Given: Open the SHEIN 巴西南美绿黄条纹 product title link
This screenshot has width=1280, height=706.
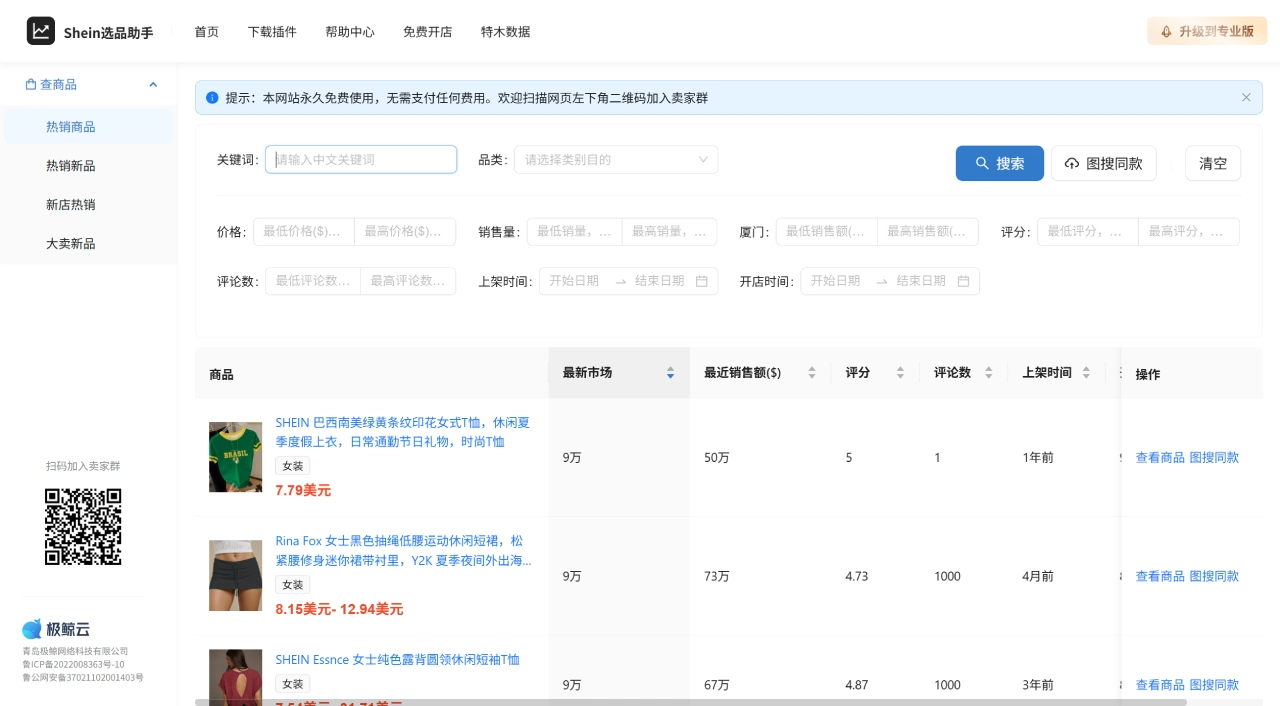Looking at the screenshot, I should pyautogui.click(x=402, y=432).
